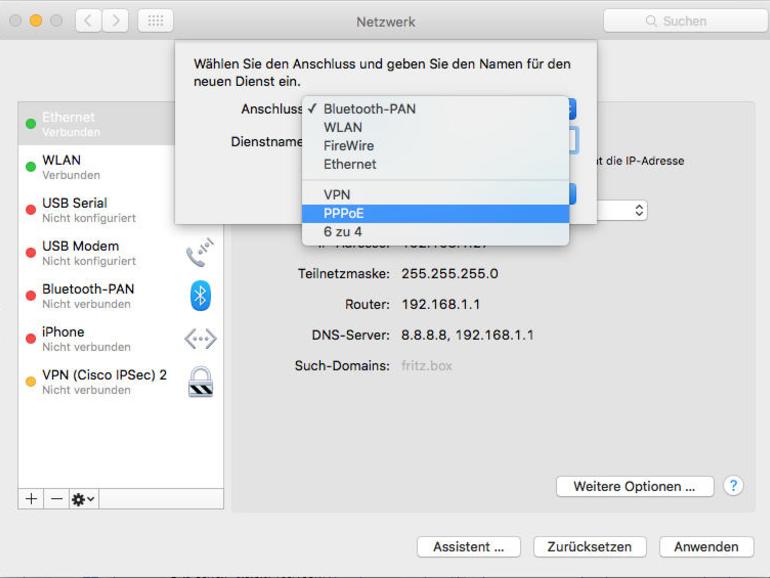Select WLAN service in sidebar
Screen dimensions: 770x578
[96, 167]
